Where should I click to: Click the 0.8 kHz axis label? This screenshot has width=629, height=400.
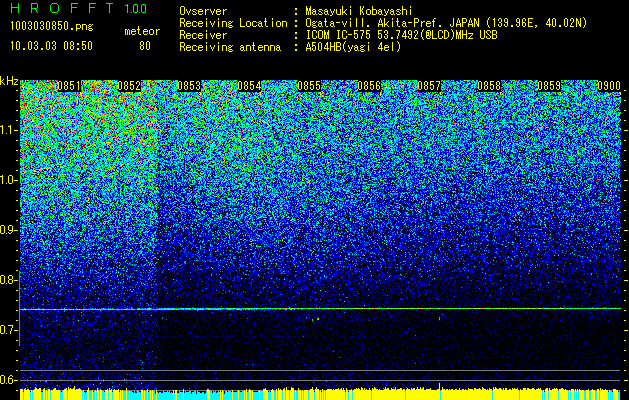pyautogui.click(x=9, y=280)
